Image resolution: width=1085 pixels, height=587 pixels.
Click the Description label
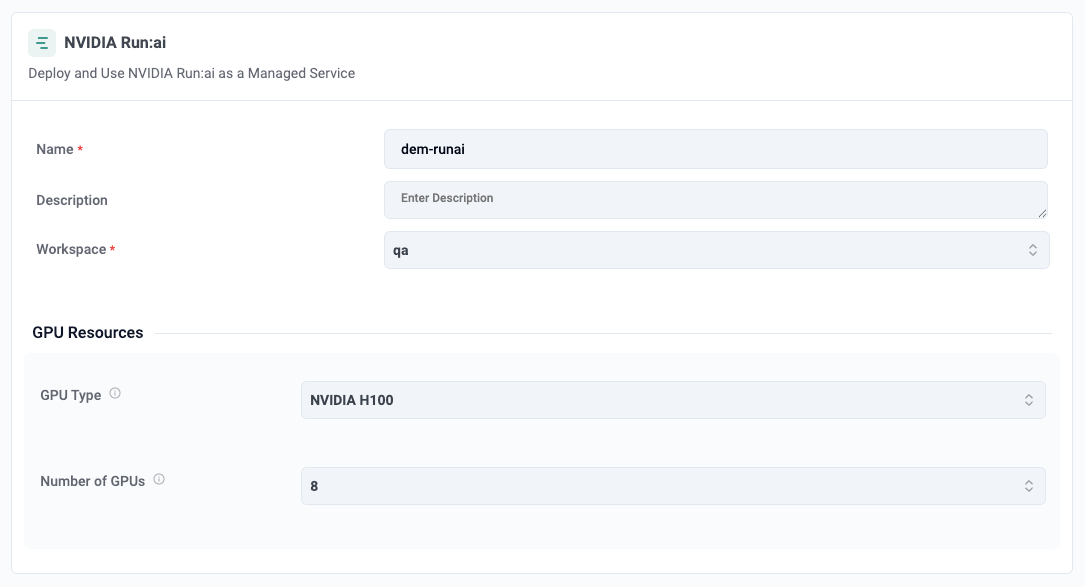72,200
